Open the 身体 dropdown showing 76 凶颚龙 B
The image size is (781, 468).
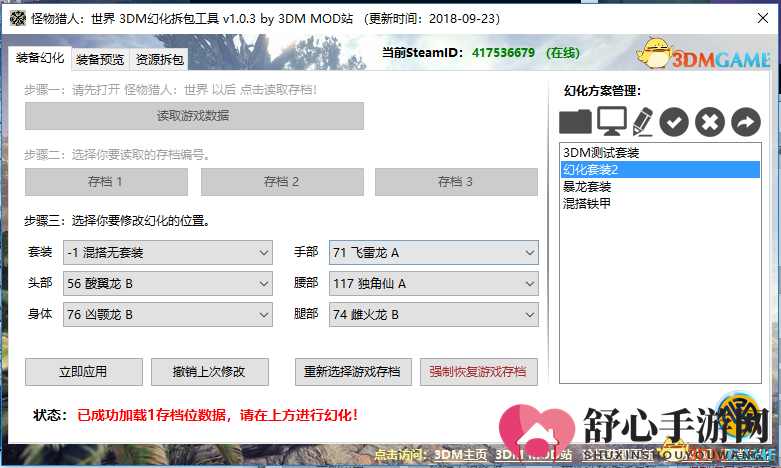[x=168, y=315]
